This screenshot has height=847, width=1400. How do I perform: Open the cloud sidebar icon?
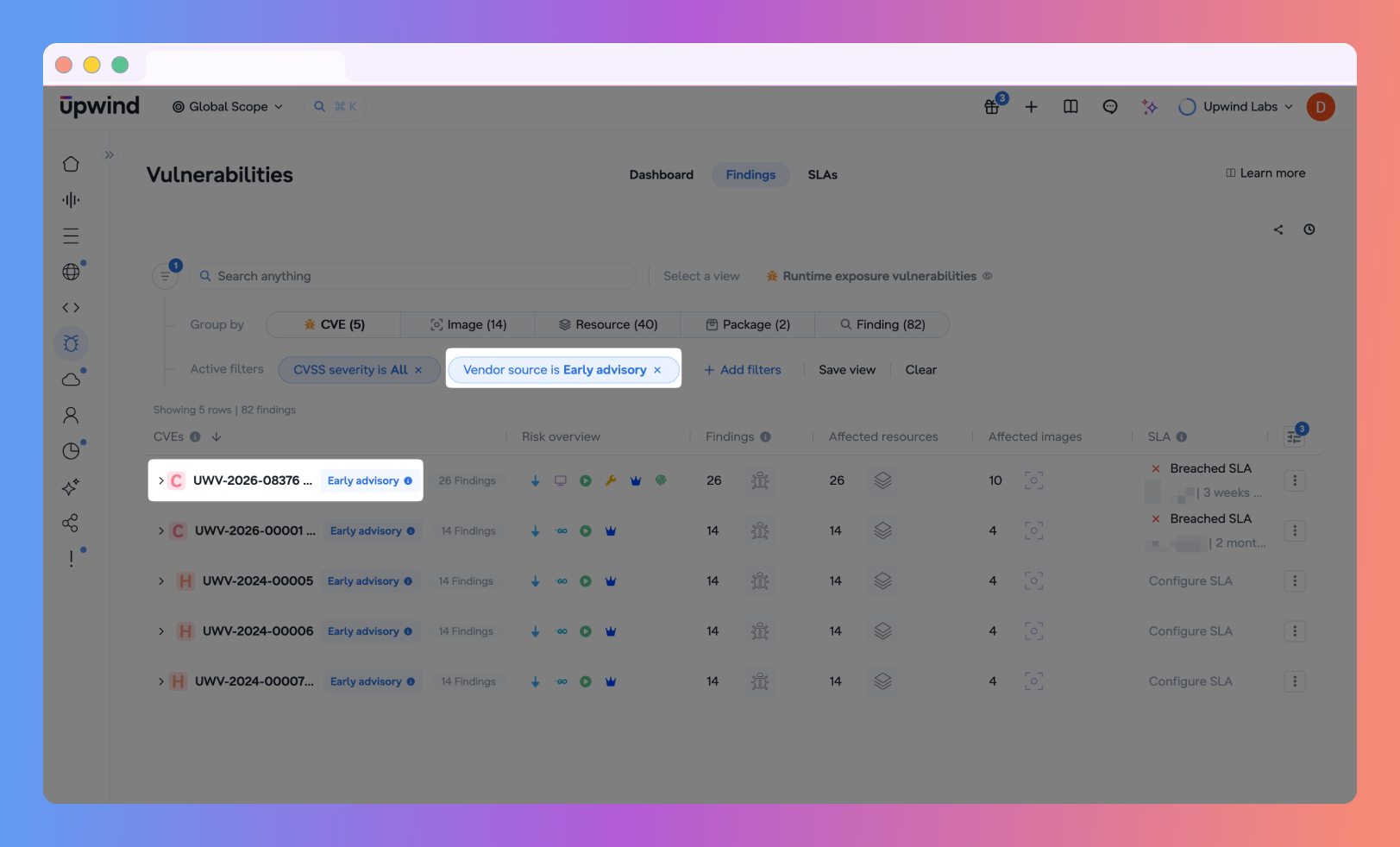coord(71,380)
